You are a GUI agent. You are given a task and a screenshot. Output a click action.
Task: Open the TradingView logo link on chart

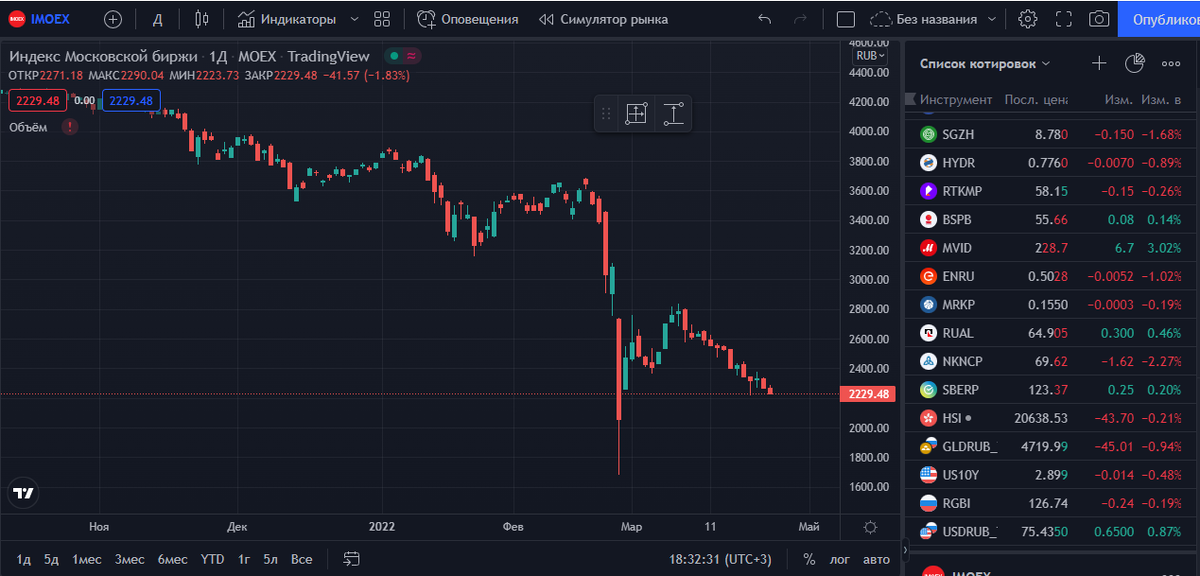coord(23,493)
